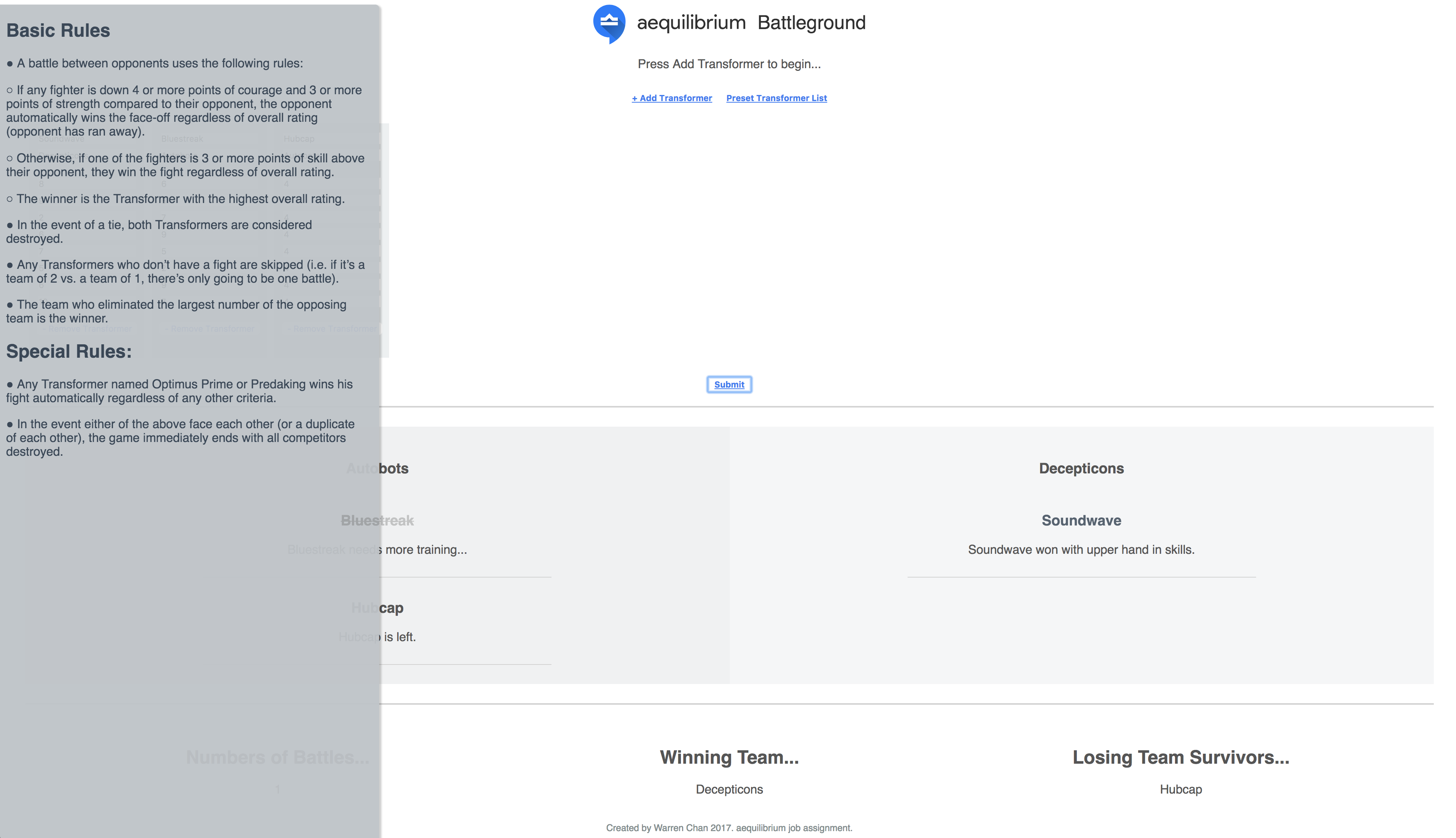The image size is (1456, 838).
Task: Click the Hubcap name field
Action: pyautogui.click(x=299, y=139)
